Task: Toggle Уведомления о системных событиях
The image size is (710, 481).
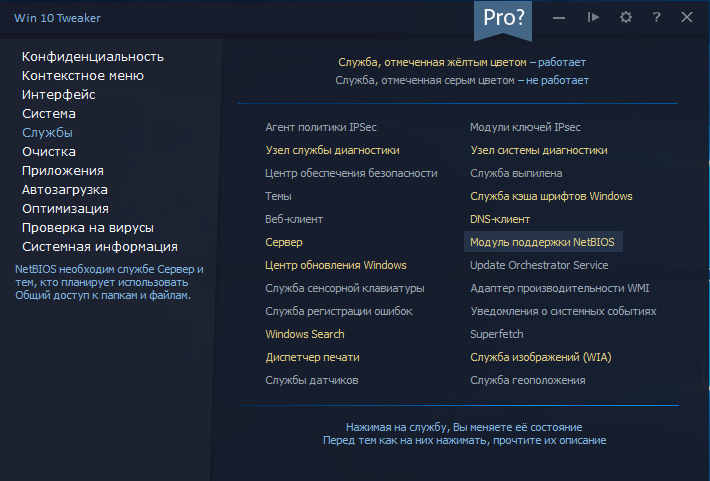Action: (563, 312)
